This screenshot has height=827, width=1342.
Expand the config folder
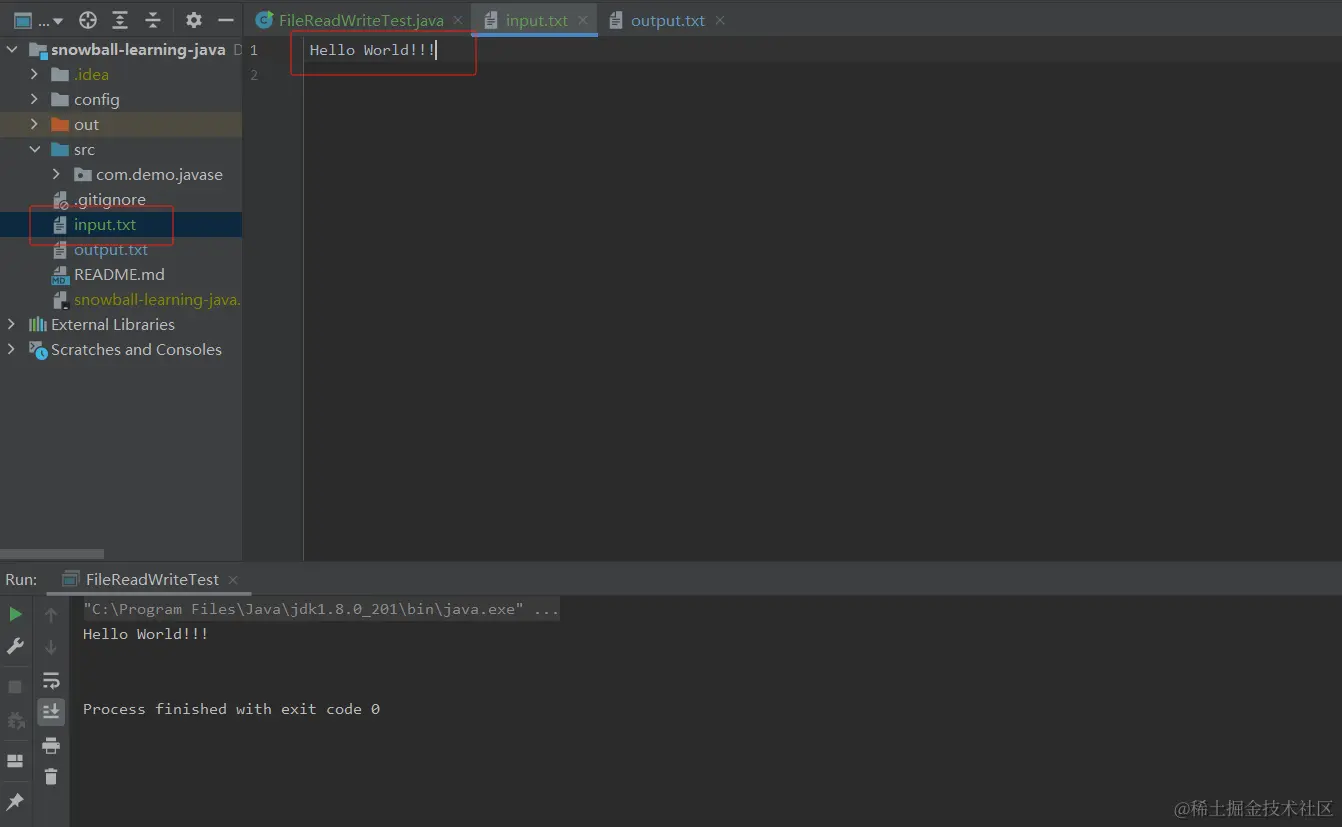coord(35,99)
